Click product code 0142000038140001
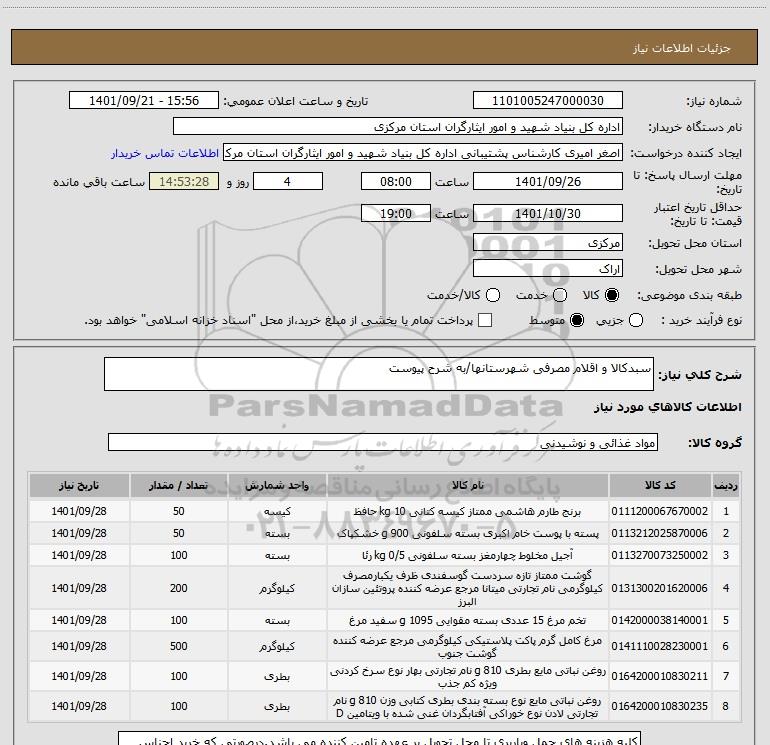This screenshot has width=770, height=745. coord(660,621)
